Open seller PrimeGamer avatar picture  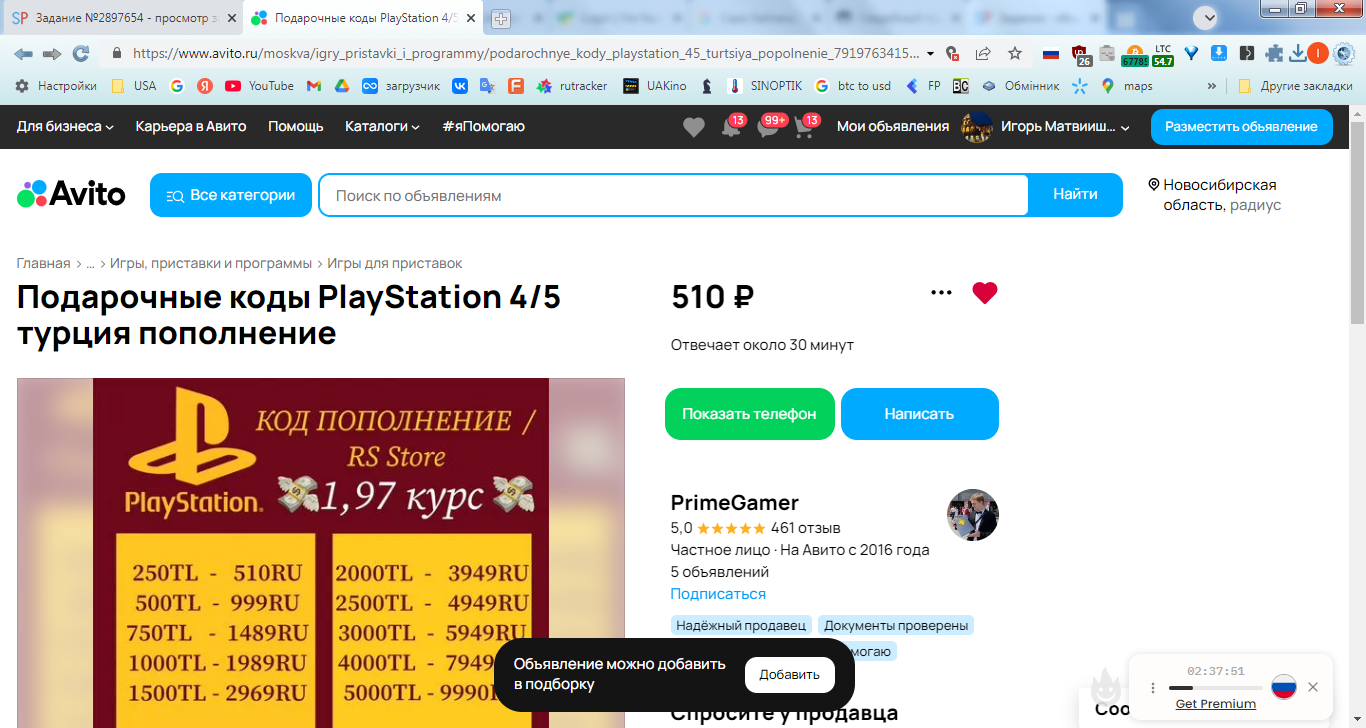(973, 515)
